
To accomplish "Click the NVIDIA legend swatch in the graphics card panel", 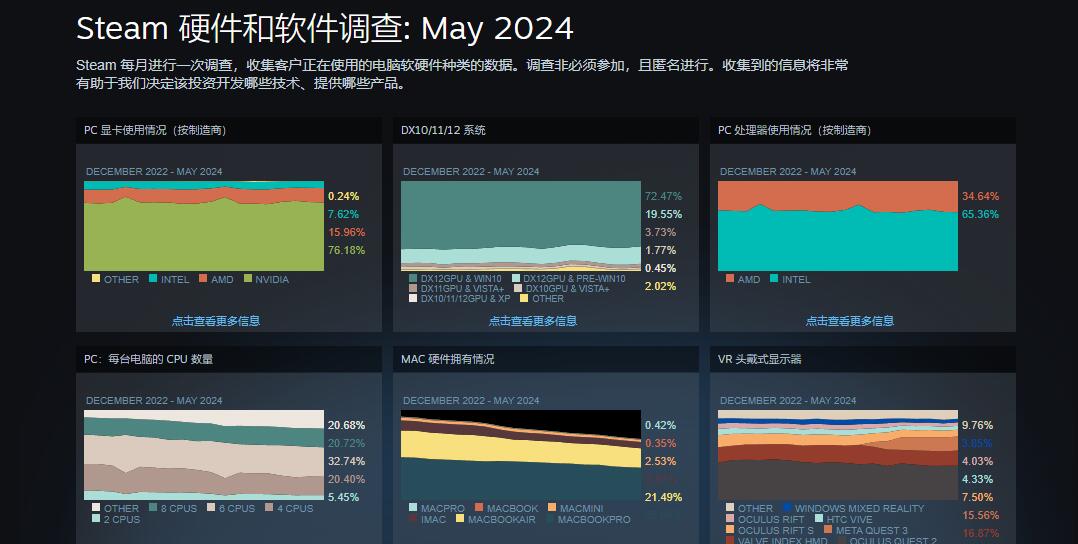I will point(247,279).
